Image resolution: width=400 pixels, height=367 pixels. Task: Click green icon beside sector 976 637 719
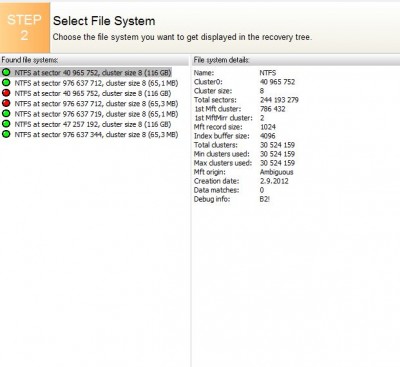(6, 114)
